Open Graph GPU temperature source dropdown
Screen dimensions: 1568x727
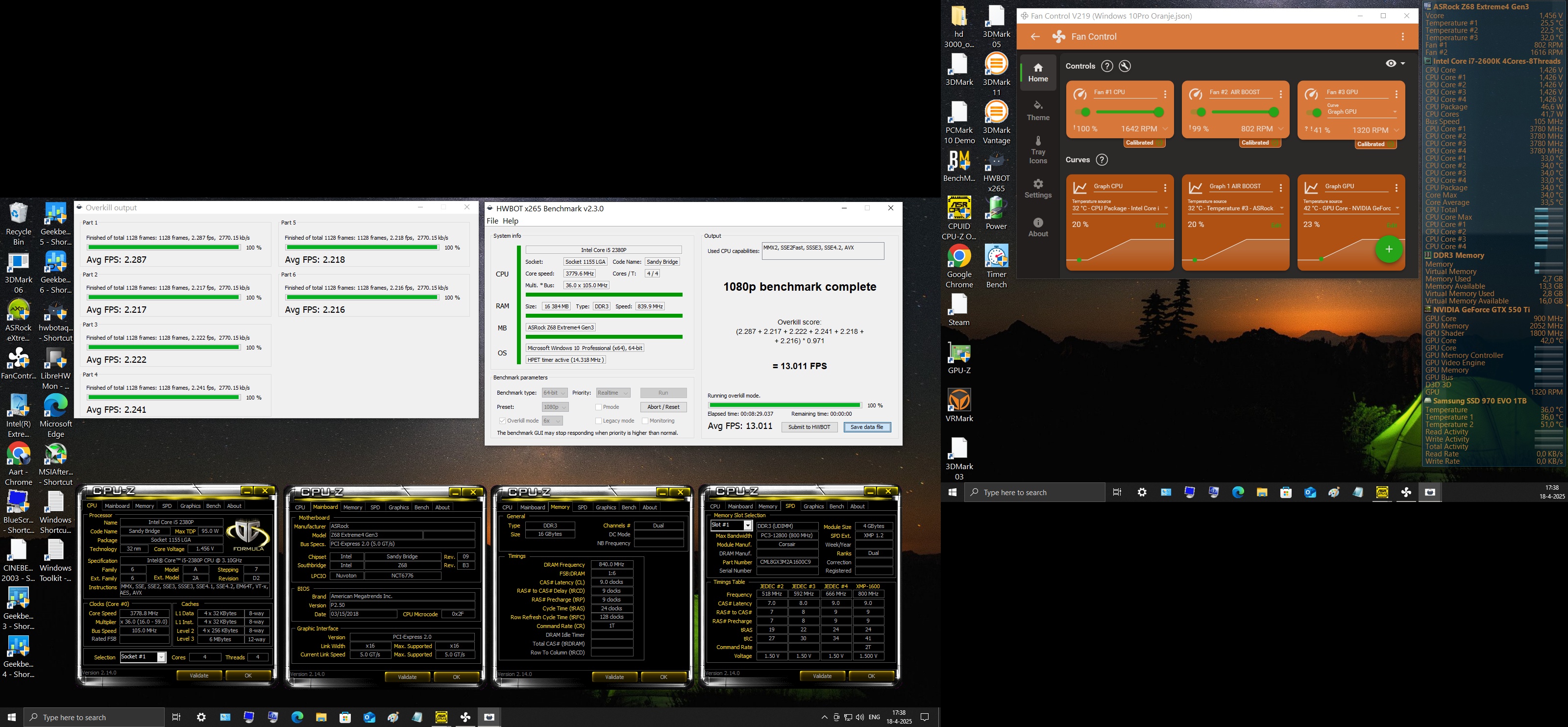1351,209
